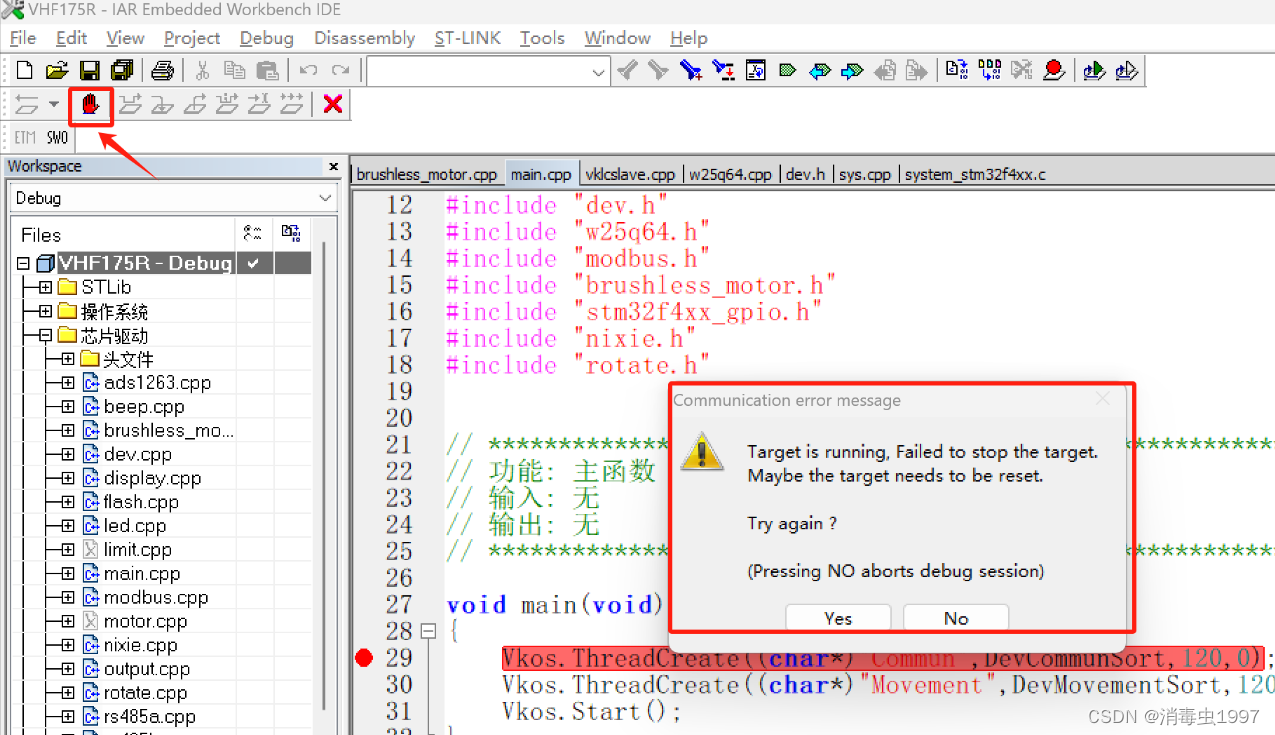Click inside the quick search input field
This screenshot has width=1275, height=735.
point(478,71)
